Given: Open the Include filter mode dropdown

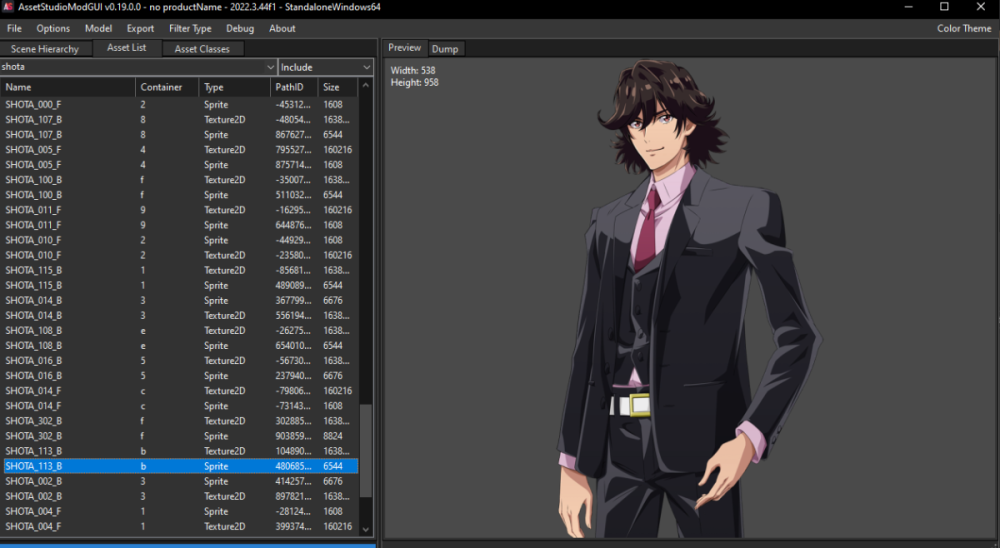Looking at the screenshot, I should [x=326, y=67].
